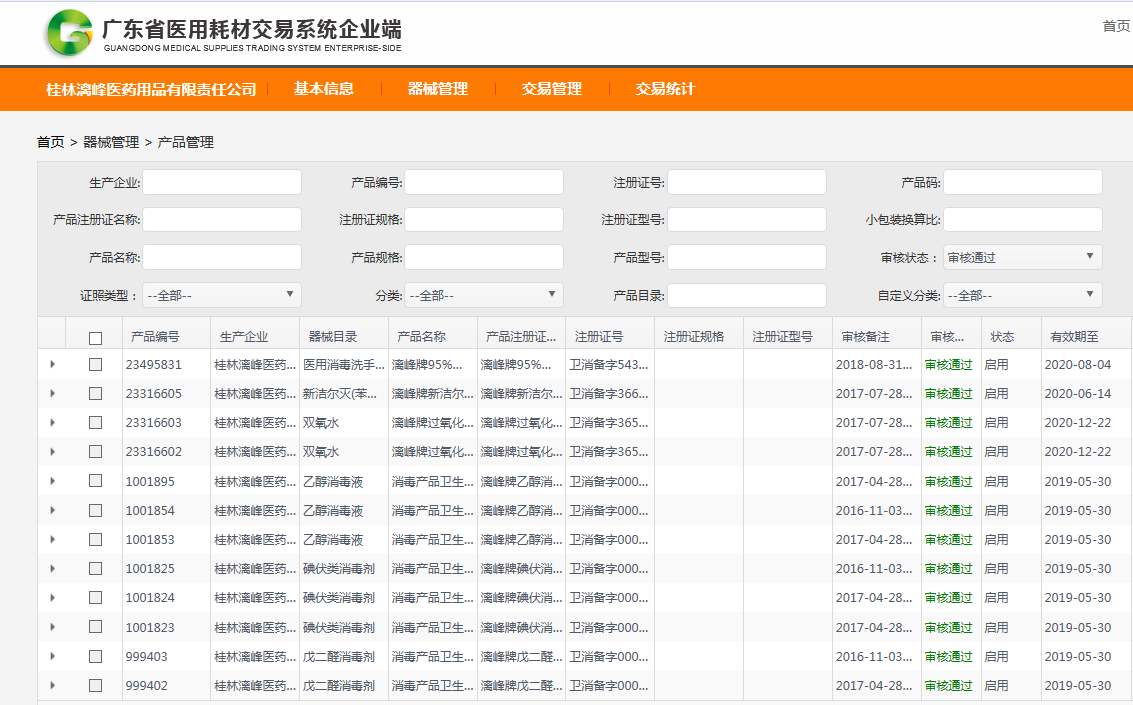Check the box for product 23316605

[95, 394]
